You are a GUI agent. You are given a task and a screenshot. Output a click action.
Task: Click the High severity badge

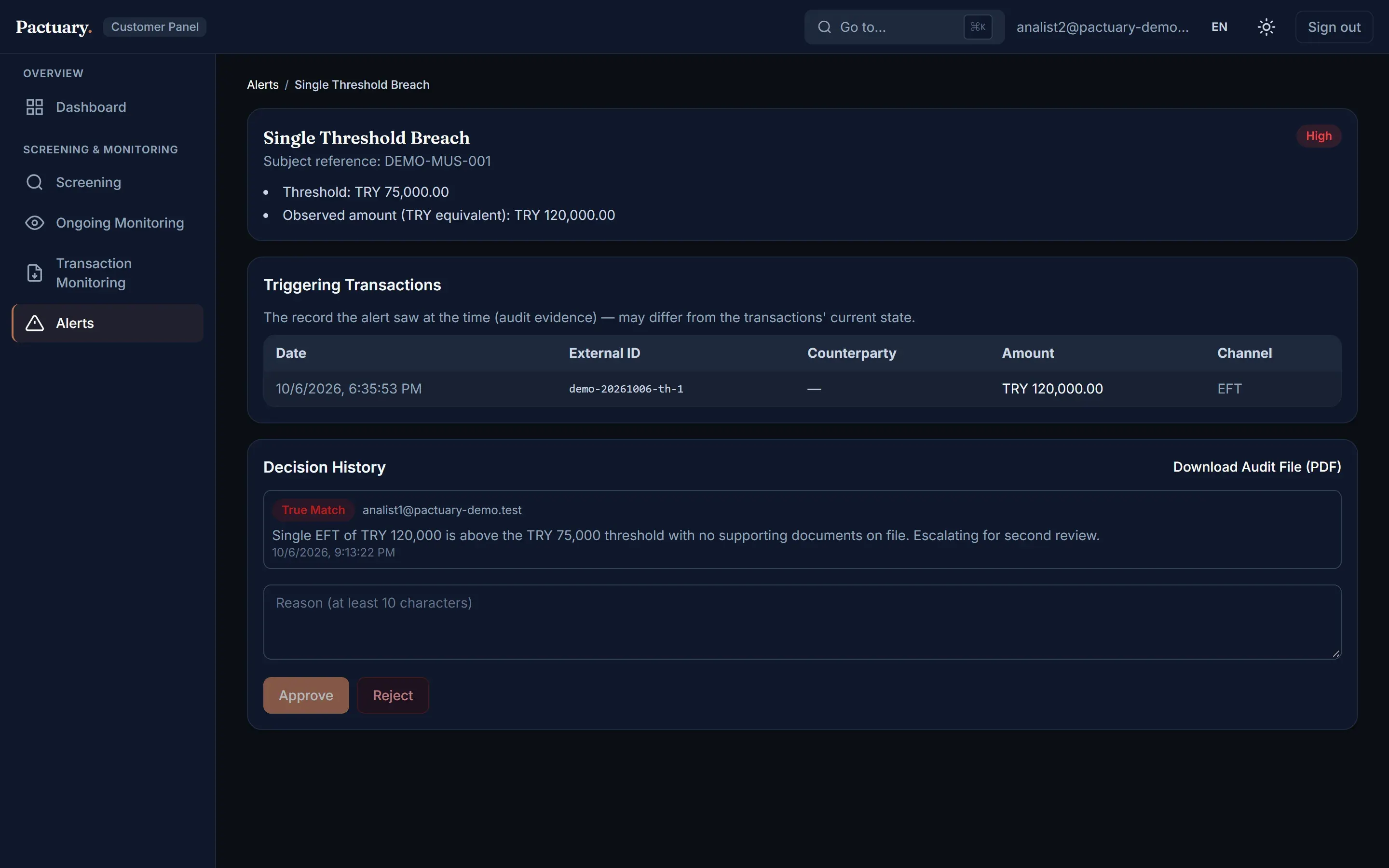tap(1319, 136)
